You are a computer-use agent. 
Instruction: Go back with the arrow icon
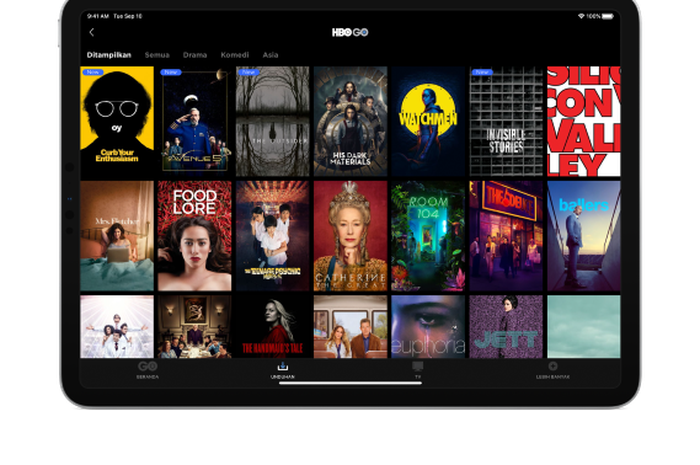[92, 32]
